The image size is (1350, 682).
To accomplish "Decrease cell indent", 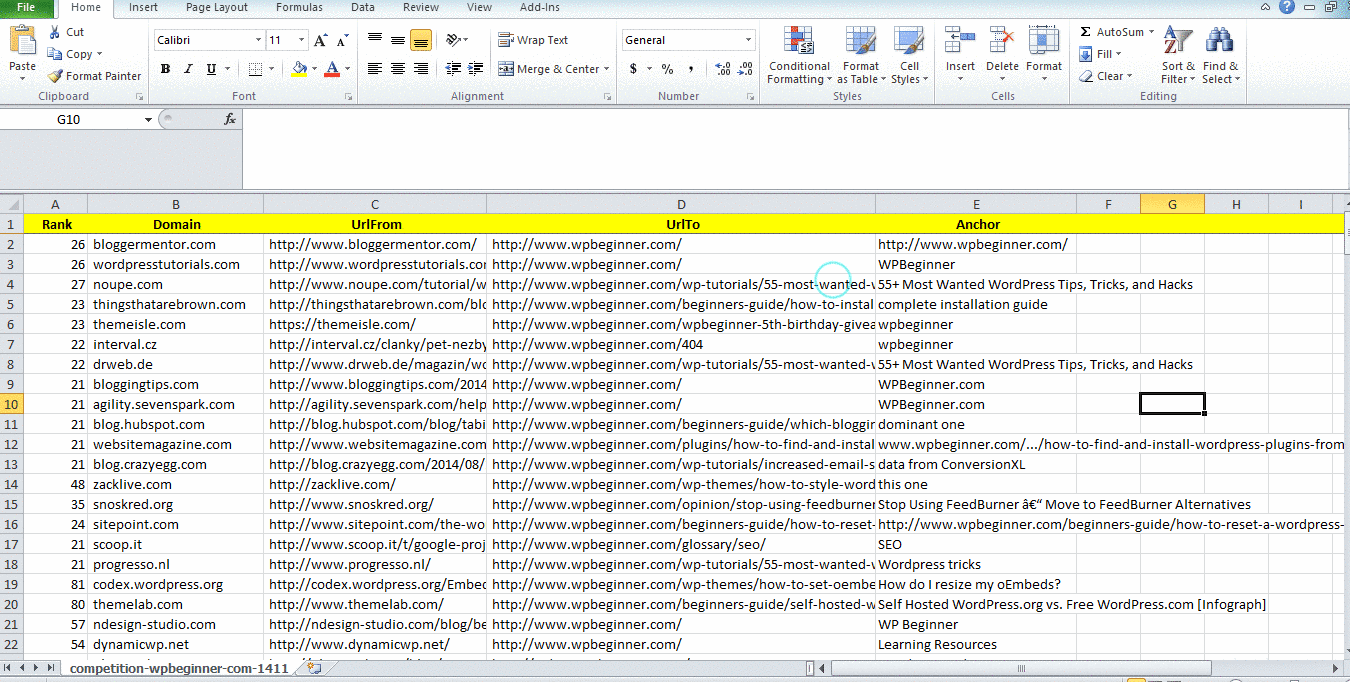I will (x=454, y=69).
